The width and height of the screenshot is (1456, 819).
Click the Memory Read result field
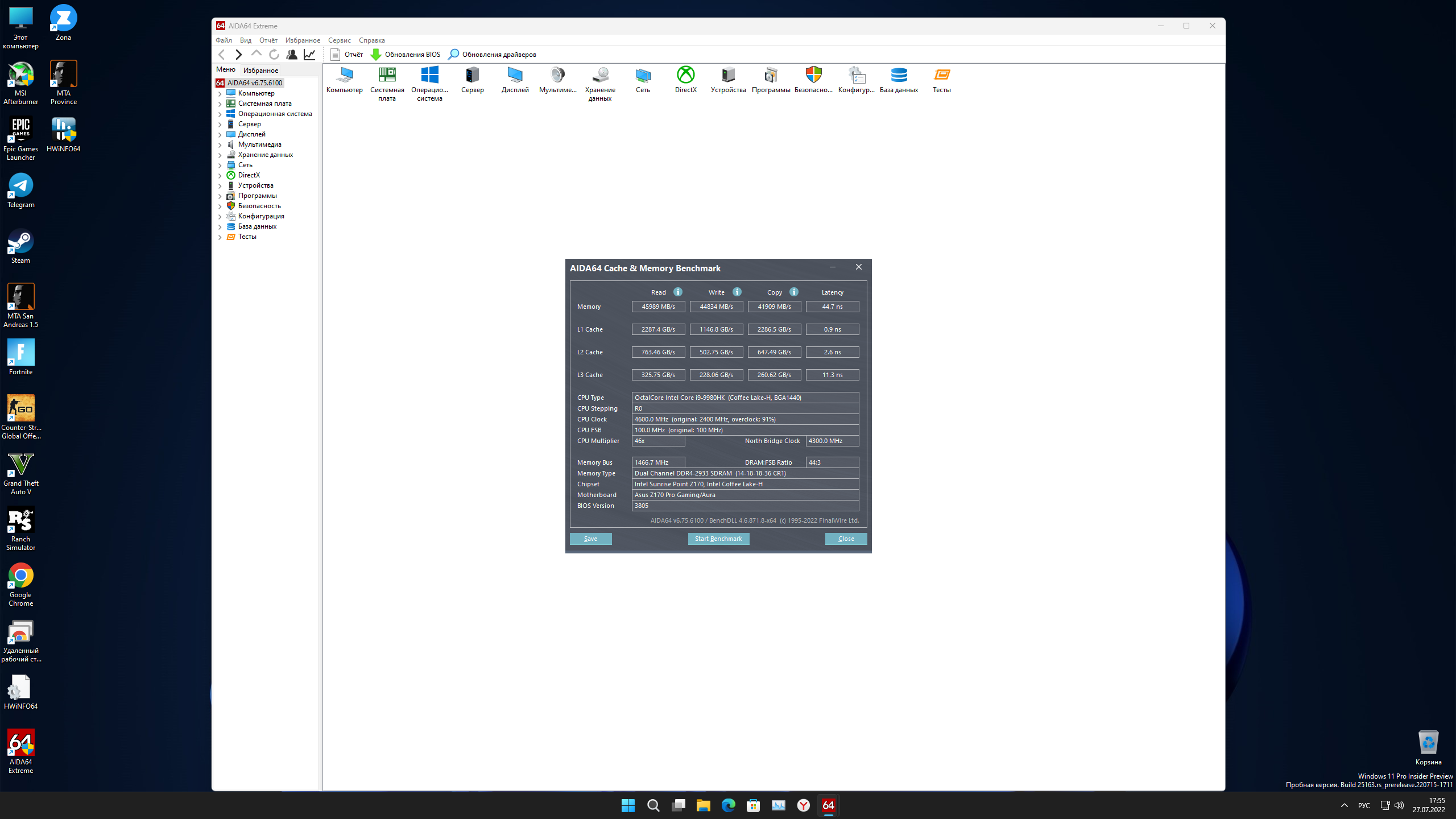point(658,307)
